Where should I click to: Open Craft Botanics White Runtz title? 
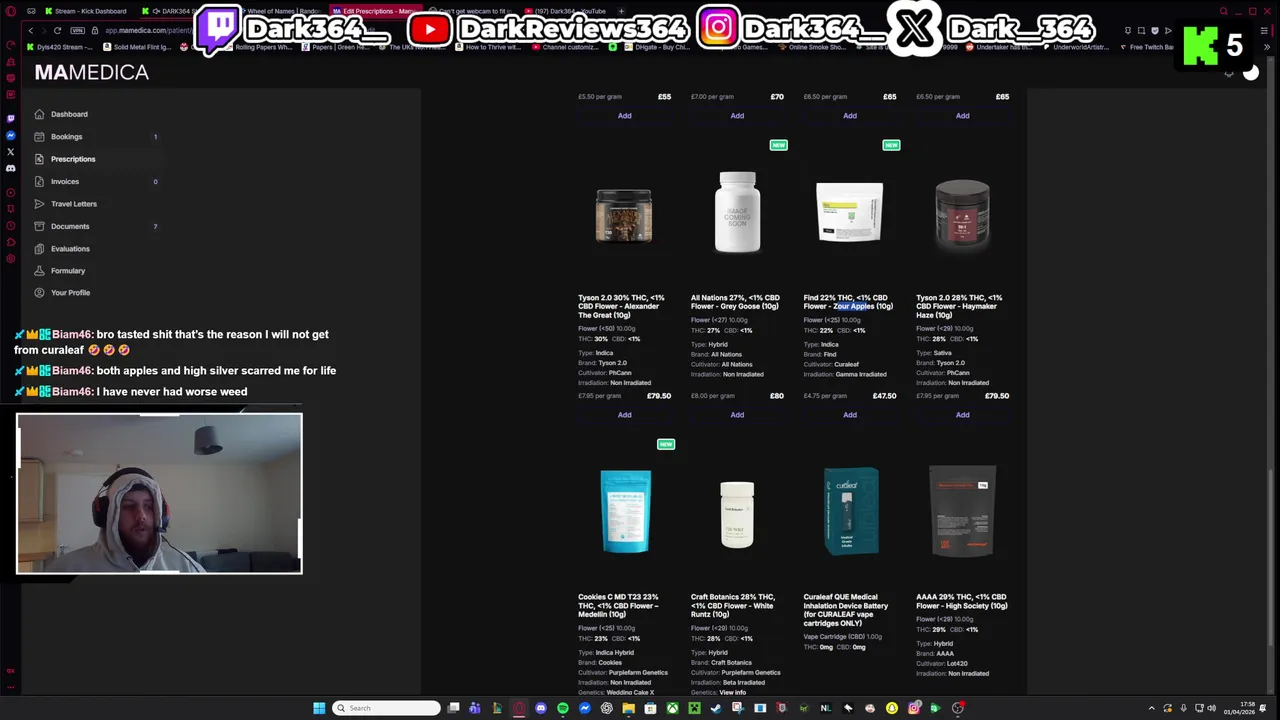click(x=733, y=606)
